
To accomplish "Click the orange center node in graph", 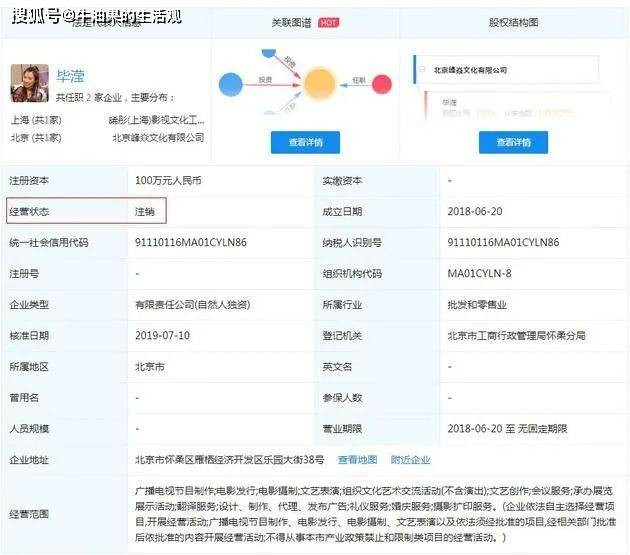I will click(x=319, y=84).
